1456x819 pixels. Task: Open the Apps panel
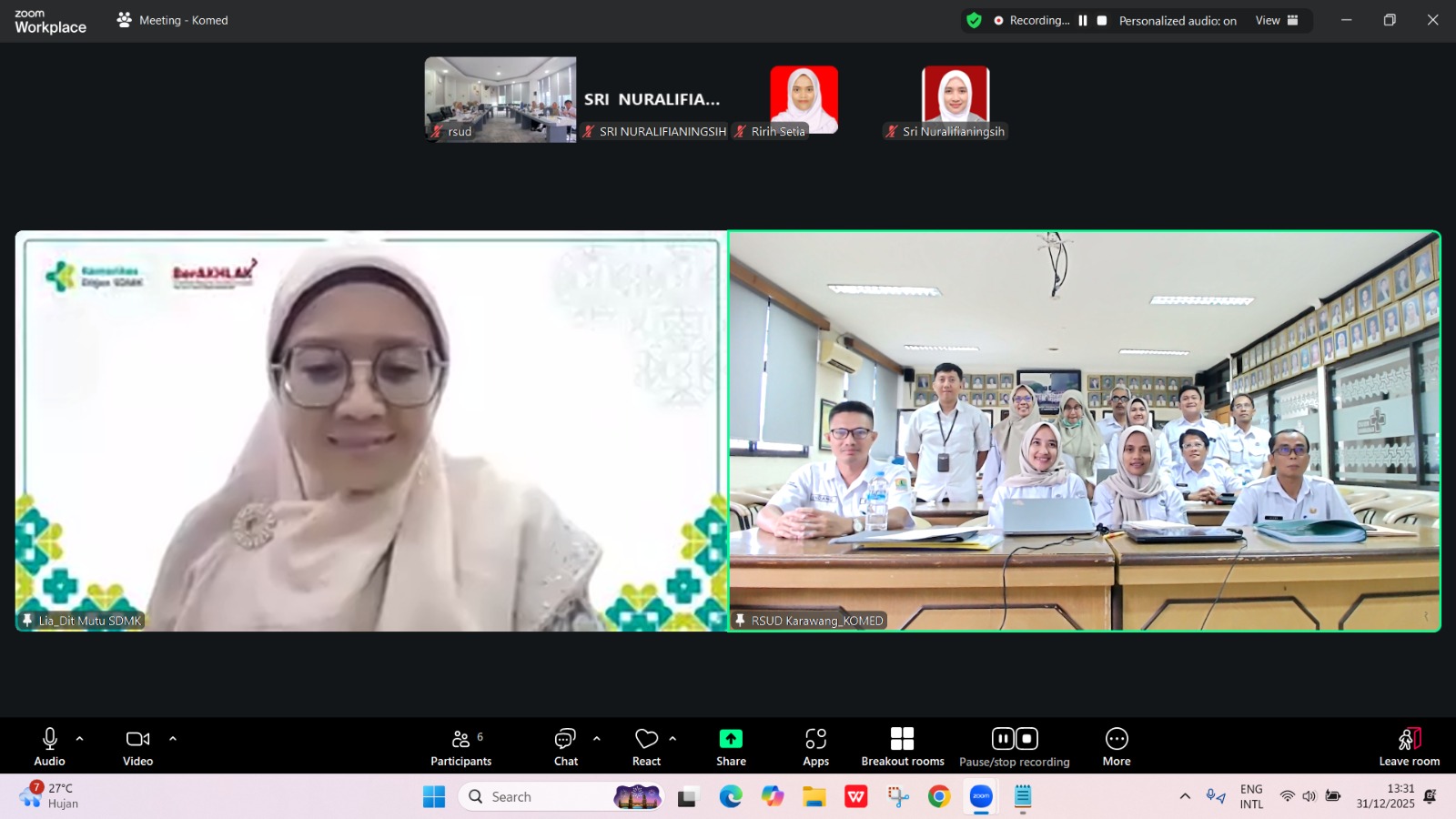tap(815, 746)
